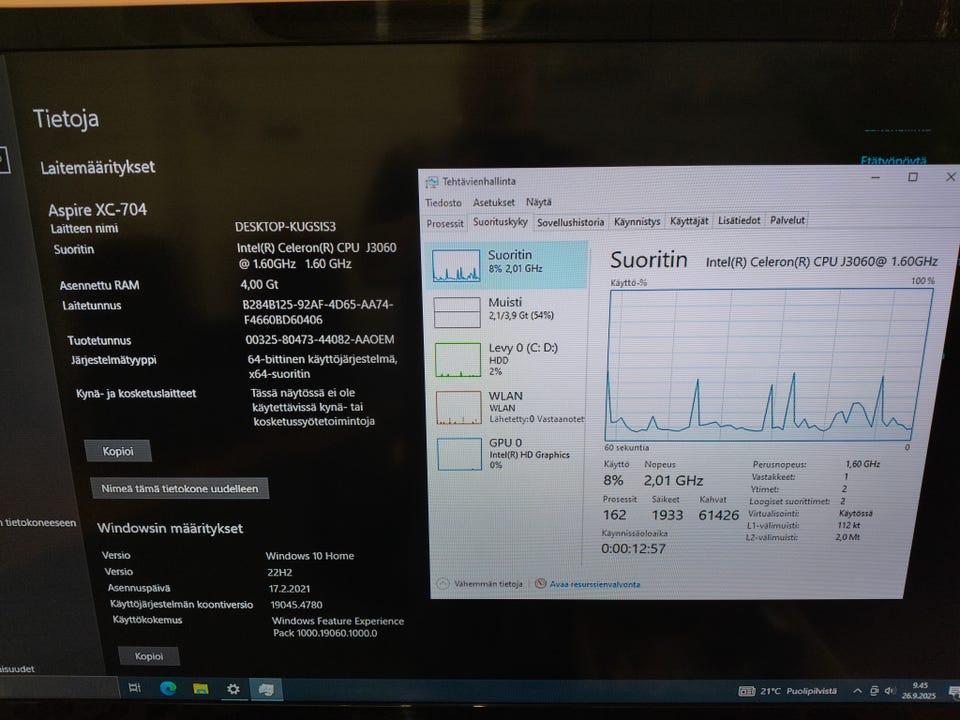Screen dimensions: 960x720
Task: Open File Explorer from the taskbar
Action: tap(201, 689)
